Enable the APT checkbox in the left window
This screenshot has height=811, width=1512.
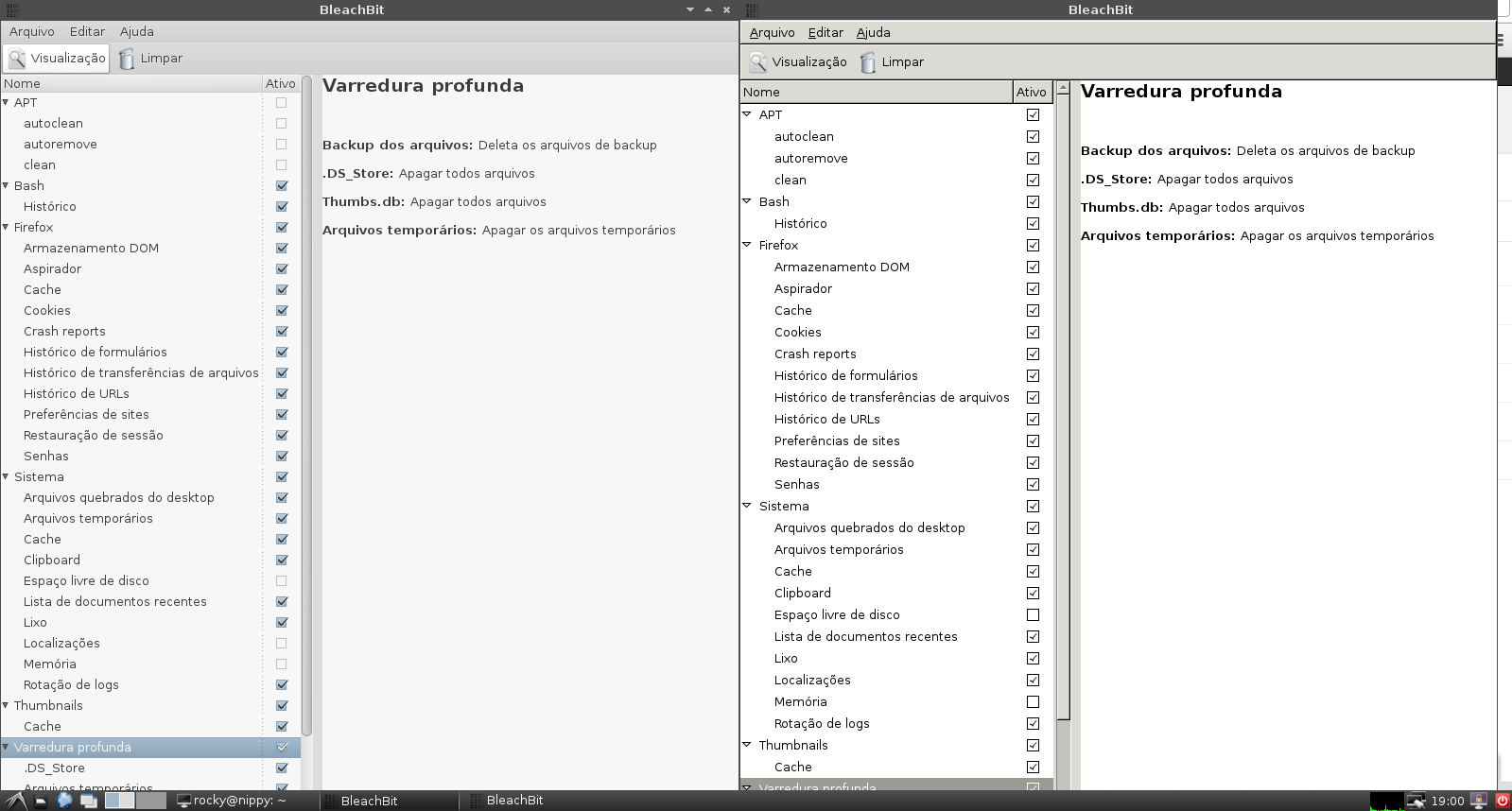(x=281, y=102)
